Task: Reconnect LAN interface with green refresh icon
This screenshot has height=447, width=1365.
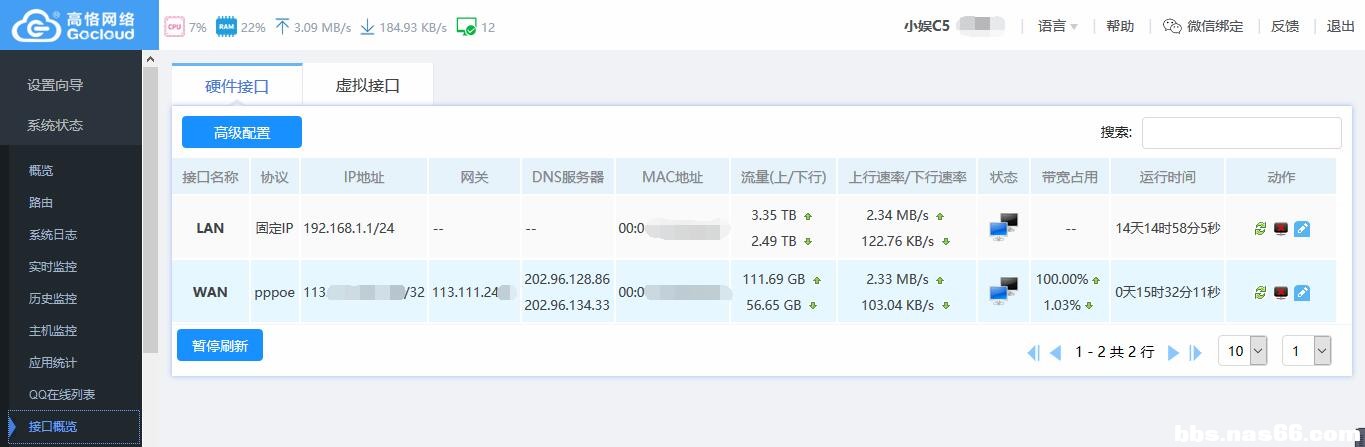Action: pyautogui.click(x=1260, y=229)
